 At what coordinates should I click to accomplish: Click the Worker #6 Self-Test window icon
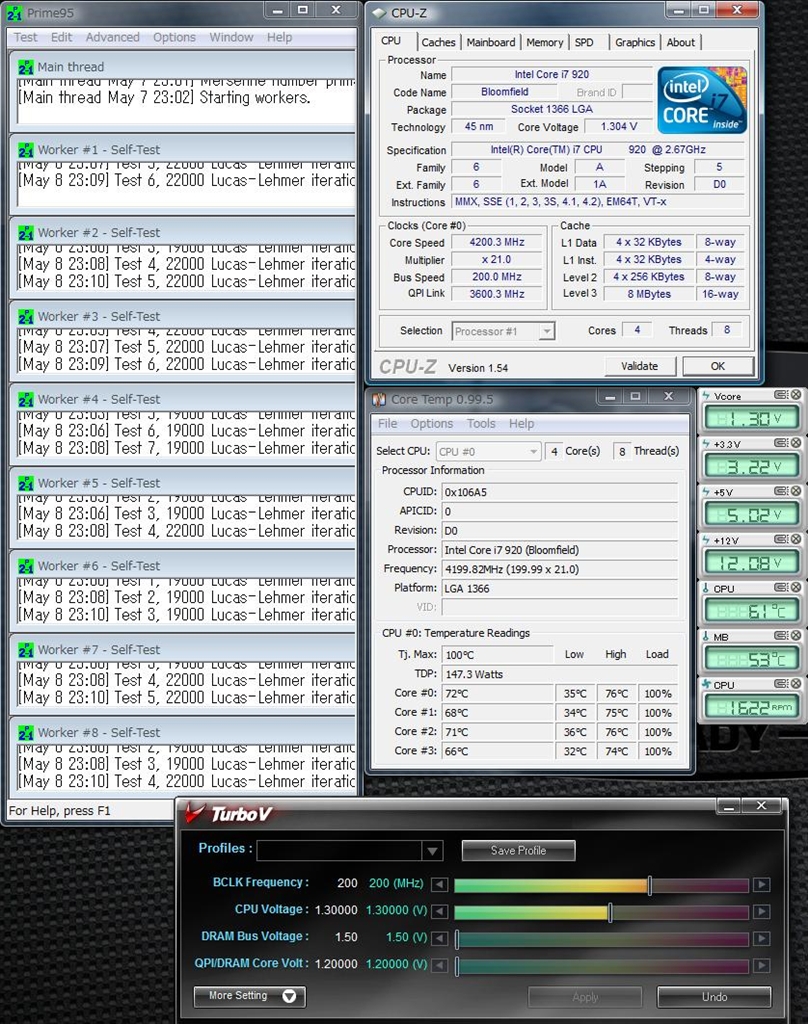25,566
